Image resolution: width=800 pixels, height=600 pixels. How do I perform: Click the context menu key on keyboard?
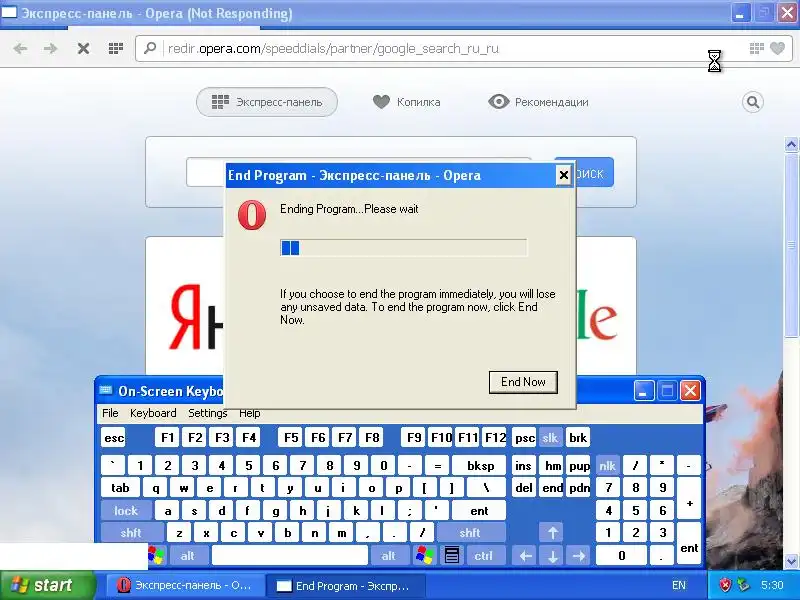point(452,556)
